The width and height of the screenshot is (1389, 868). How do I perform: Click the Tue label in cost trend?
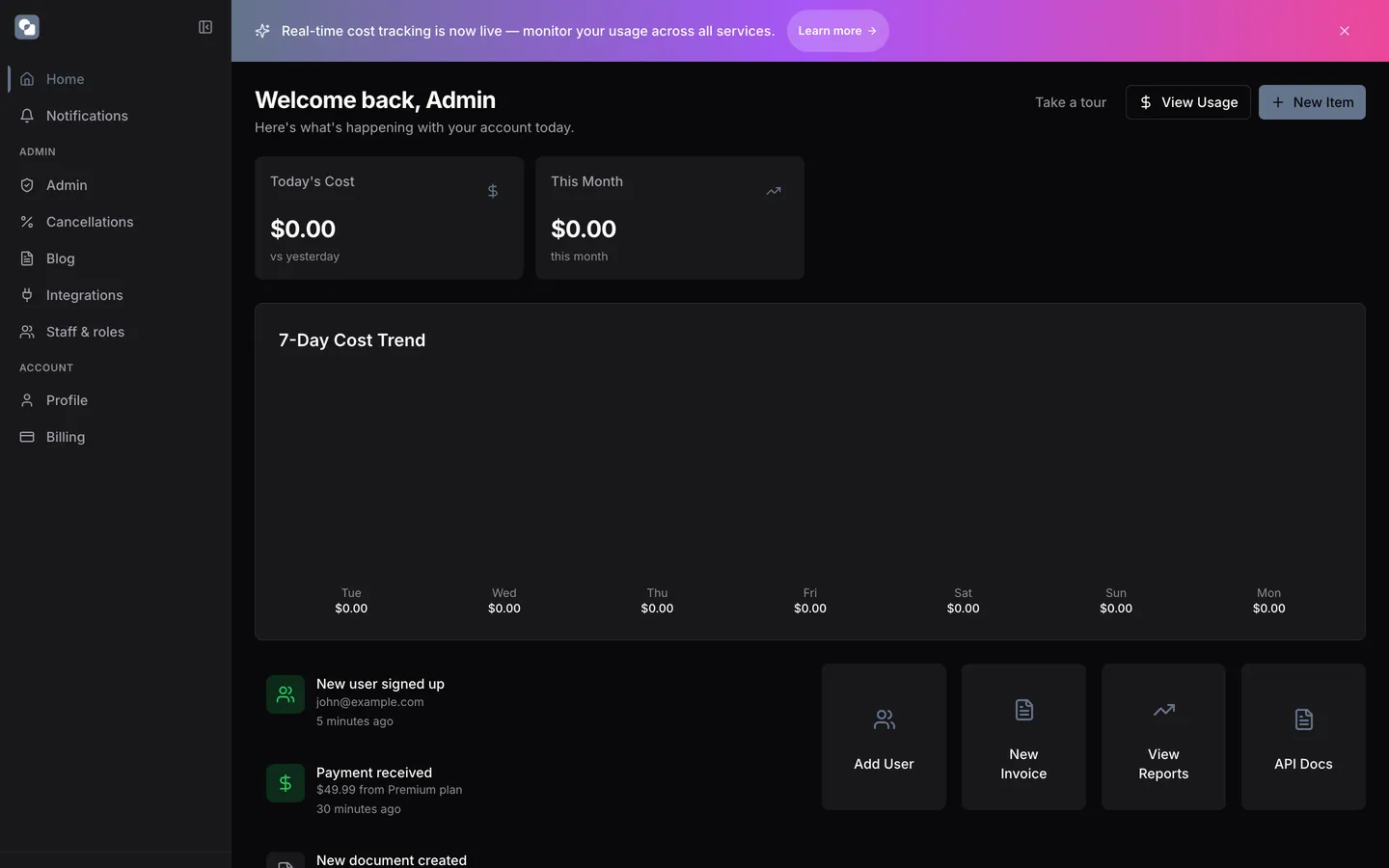351,593
